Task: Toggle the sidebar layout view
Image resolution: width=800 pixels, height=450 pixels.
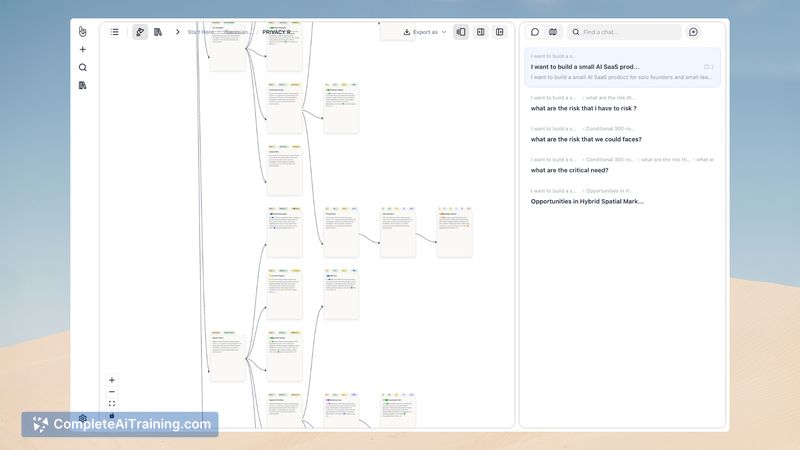Action: pyautogui.click(x=499, y=32)
